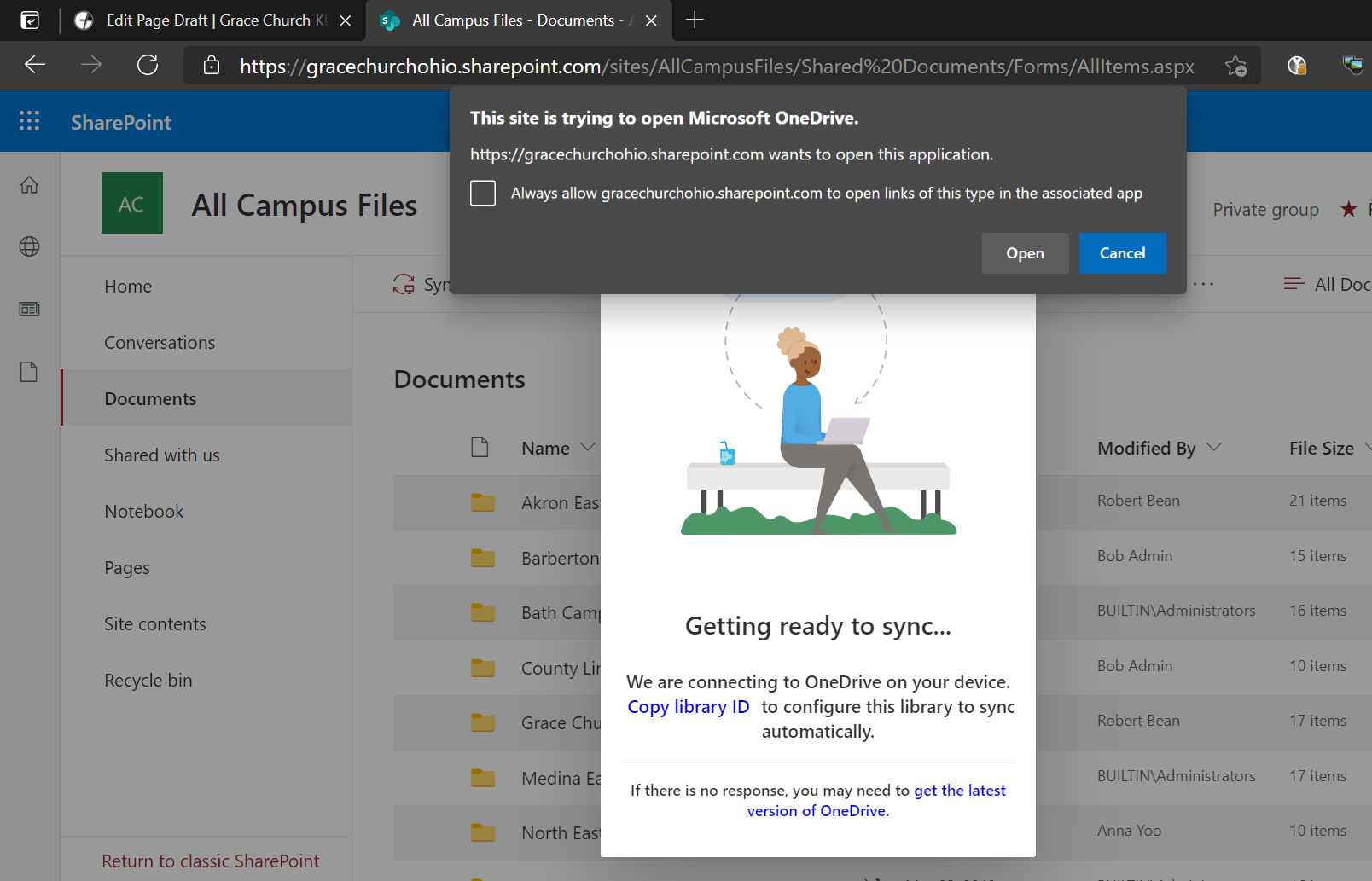Open the My sites globe icon
The width and height of the screenshot is (1372, 881).
click(x=29, y=246)
